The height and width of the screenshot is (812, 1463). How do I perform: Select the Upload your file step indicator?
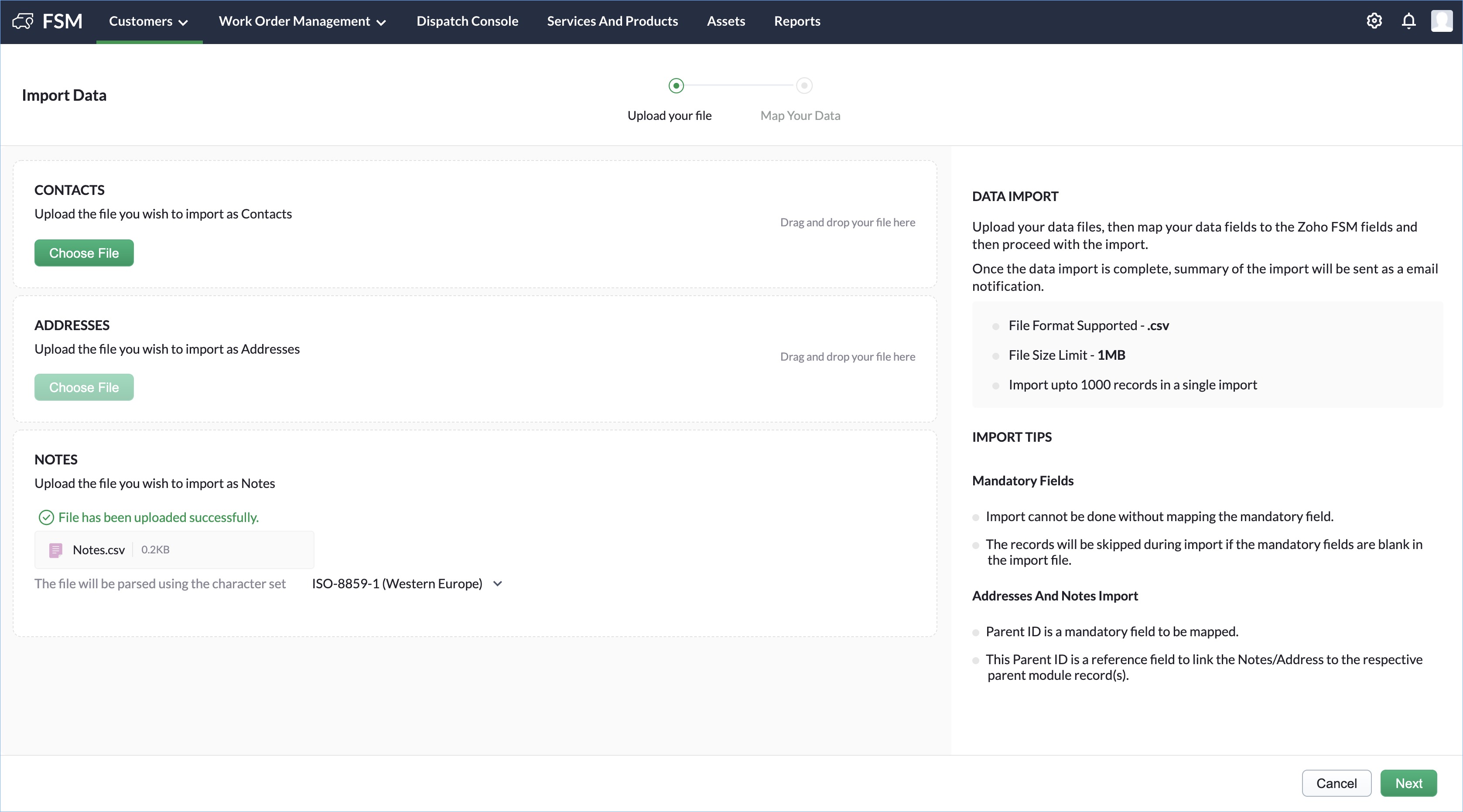coord(676,86)
